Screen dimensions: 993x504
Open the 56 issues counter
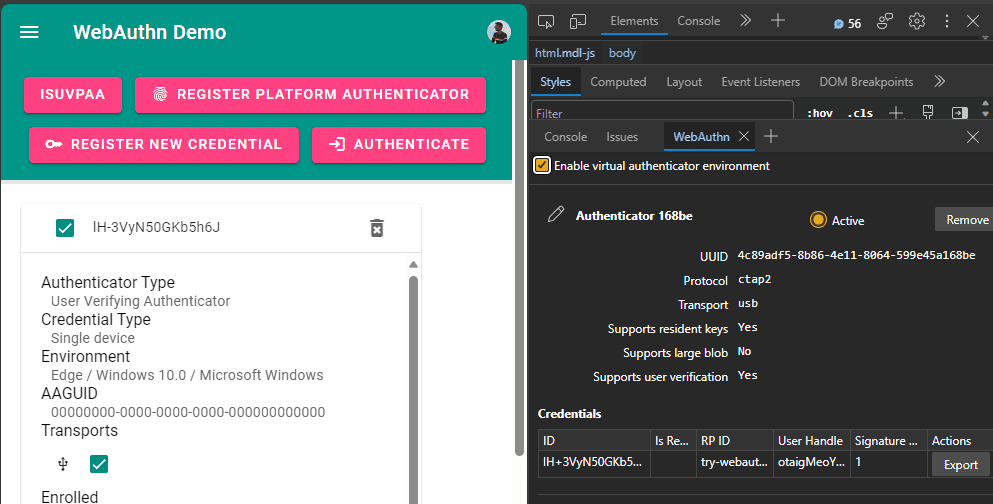[847, 23]
